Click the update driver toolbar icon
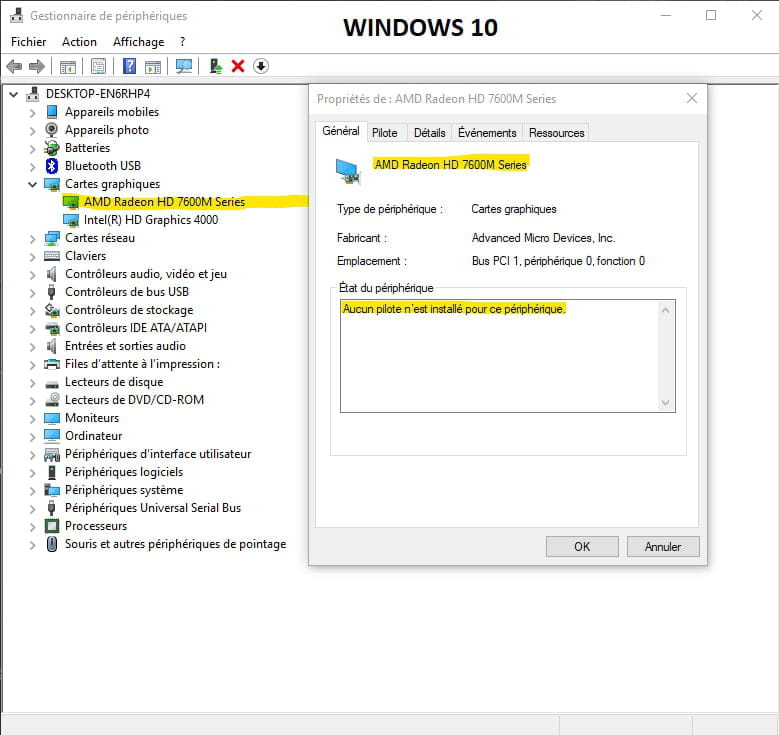This screenshot has width=779, height=735. click(x=214, y=66)
